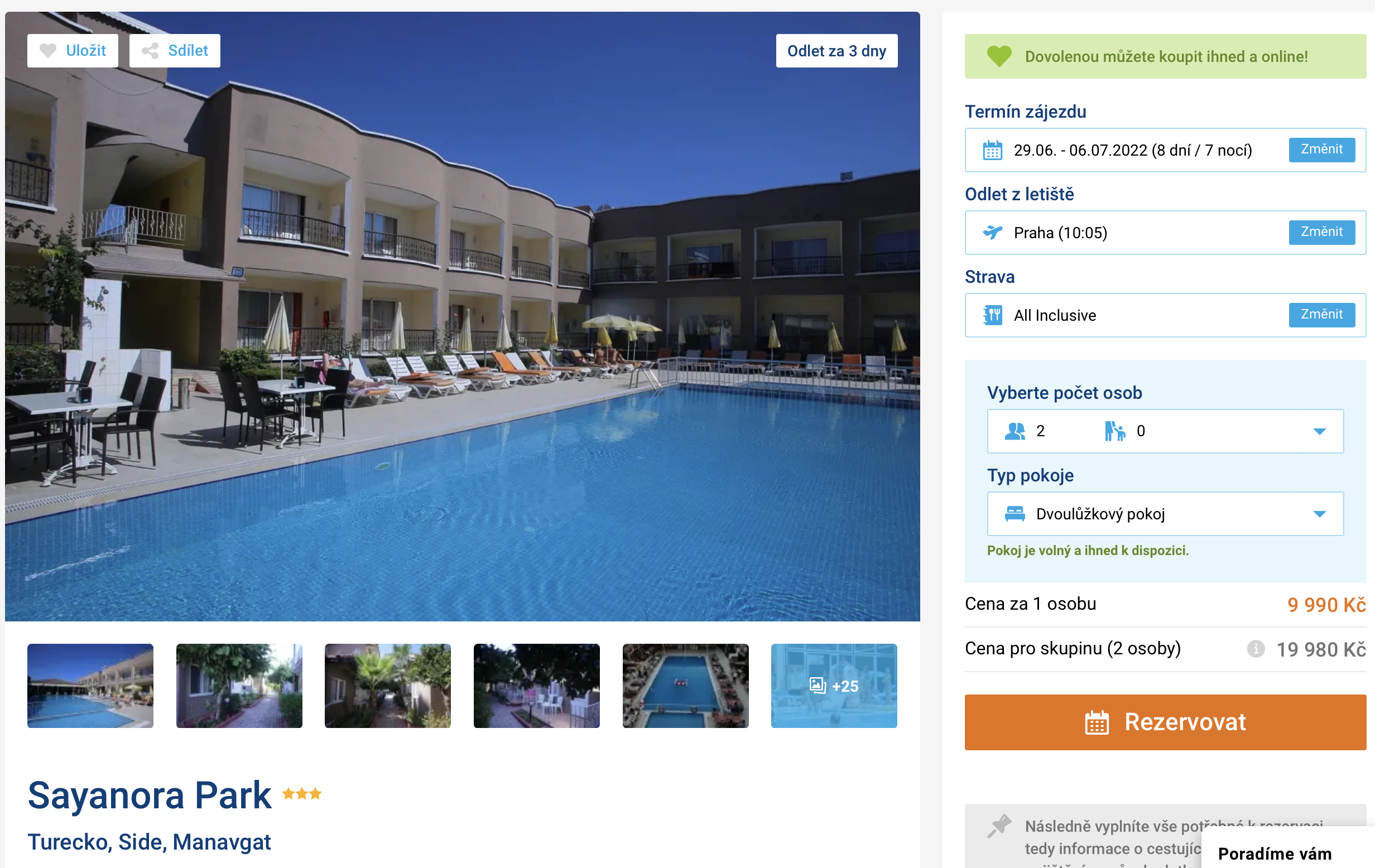This screenshot has width=1375, height=868.
Task: Click the cutlery icon beside All Inclusive
Action: click(992, 315)
